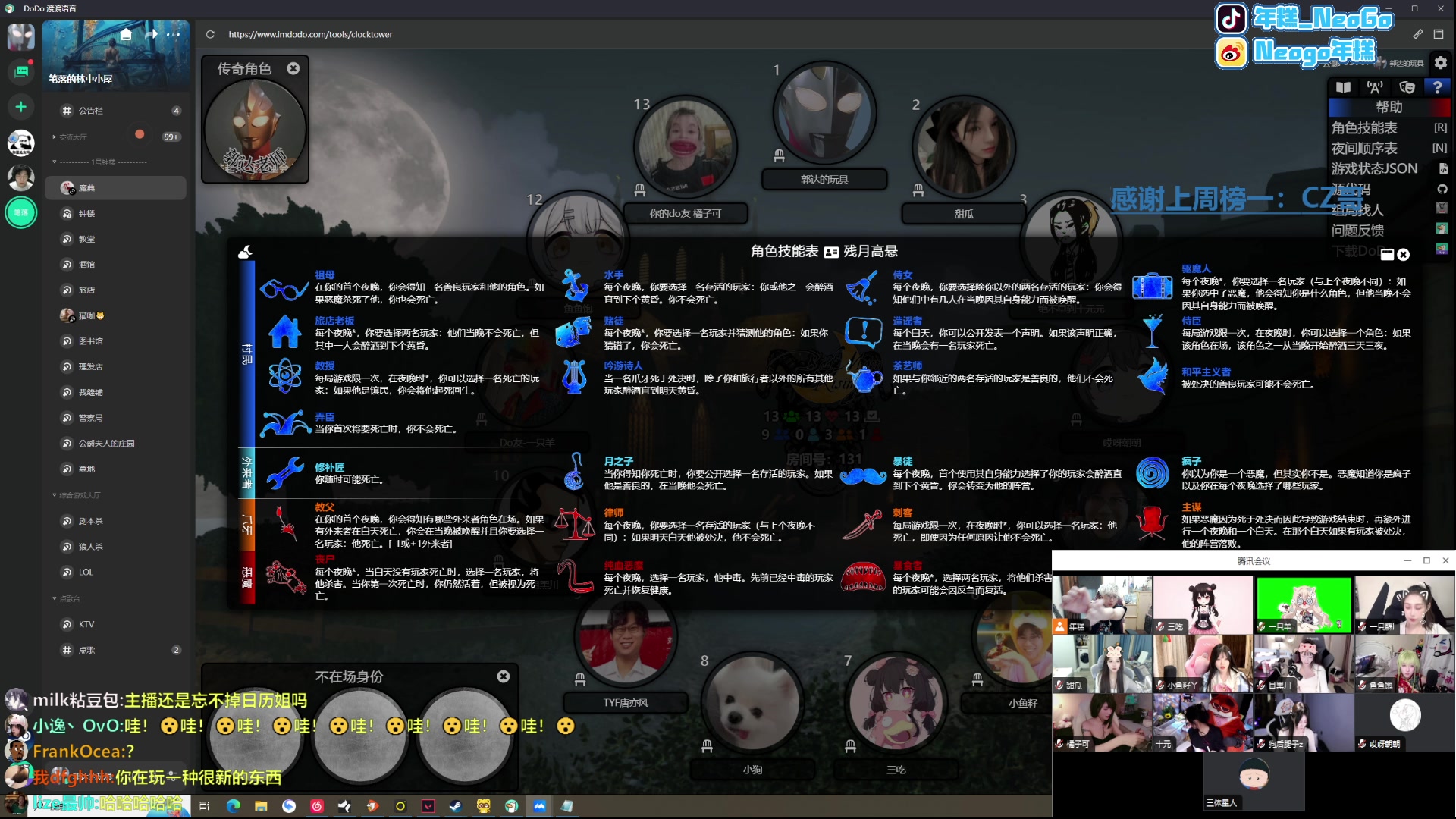This screenshot has width=1456, height=819.
Task: Open 问题反馈 in the help menu
Action: pos(1357,230)
